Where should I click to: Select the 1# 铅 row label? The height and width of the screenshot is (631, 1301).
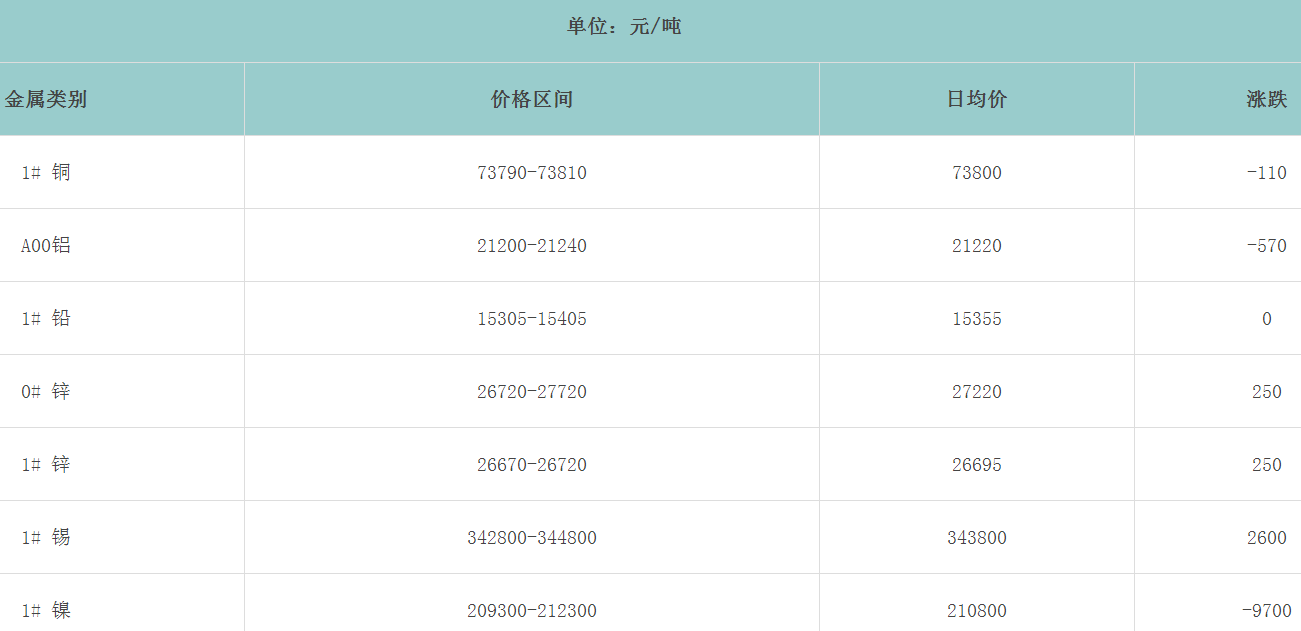[x=46, y=318]
